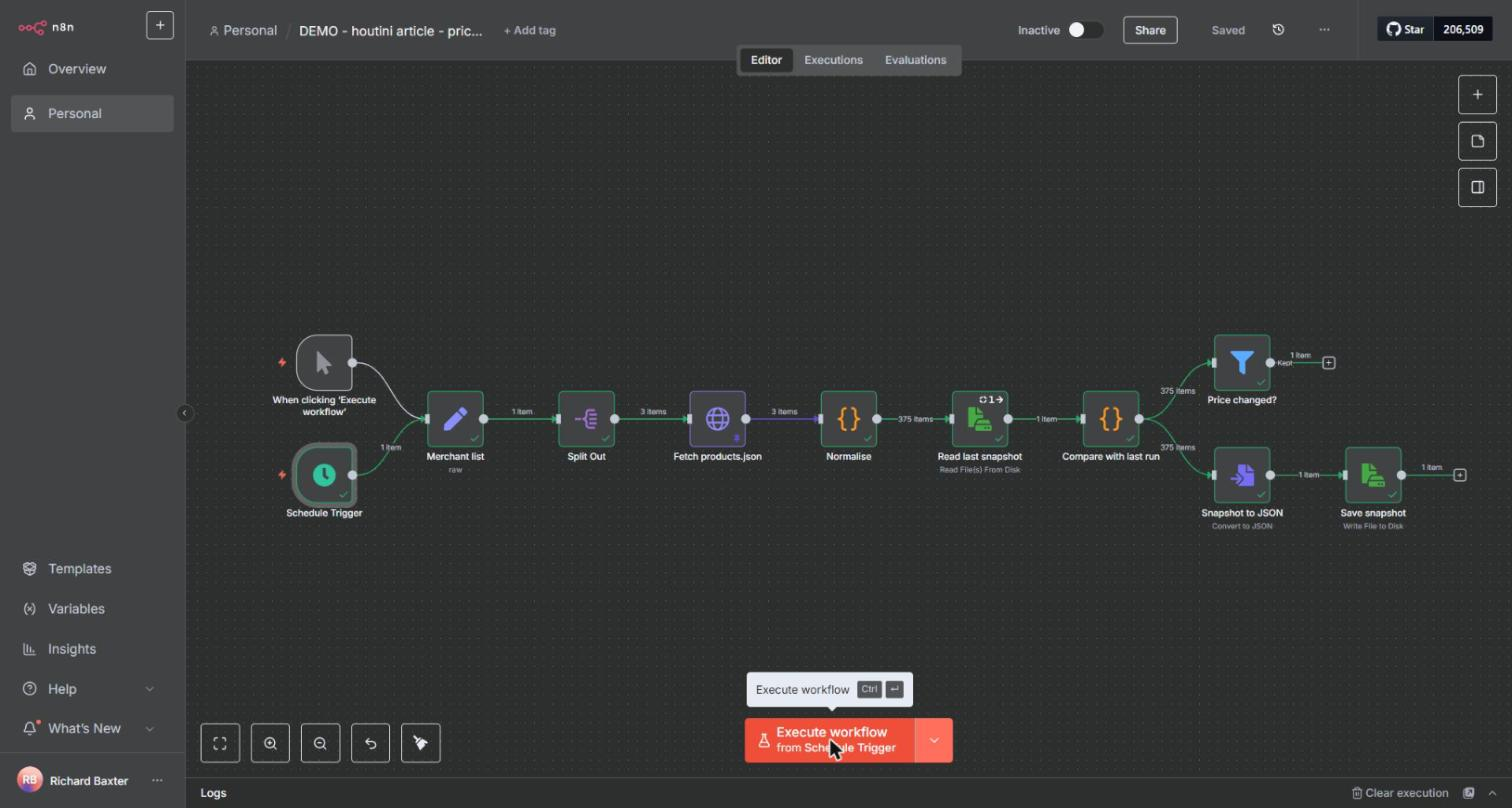Screen dimensions: 1512x808
Task: Select the Fetch products.json node
Action: 717,419
